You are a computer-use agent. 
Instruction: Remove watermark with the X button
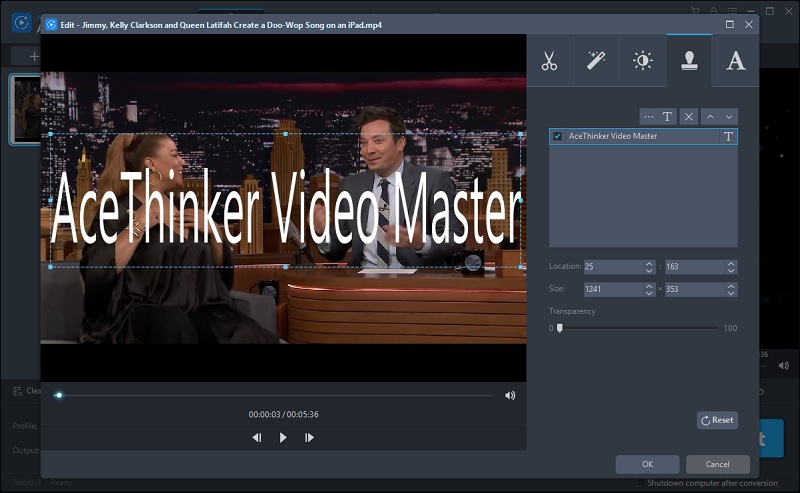[689, 117]
